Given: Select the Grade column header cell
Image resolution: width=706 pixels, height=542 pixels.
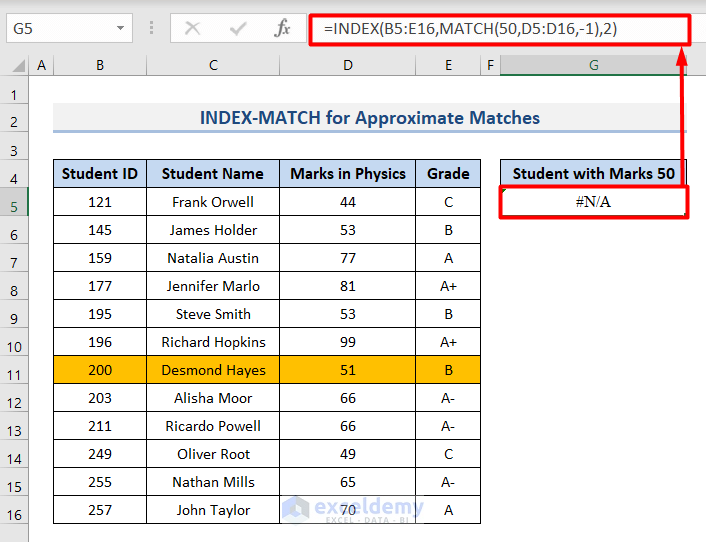Looking at the screenshot, I should point(448,174).
